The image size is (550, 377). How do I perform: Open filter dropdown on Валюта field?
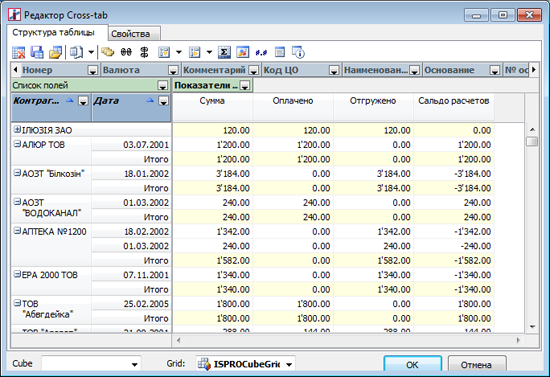click(x=173, y=70)
